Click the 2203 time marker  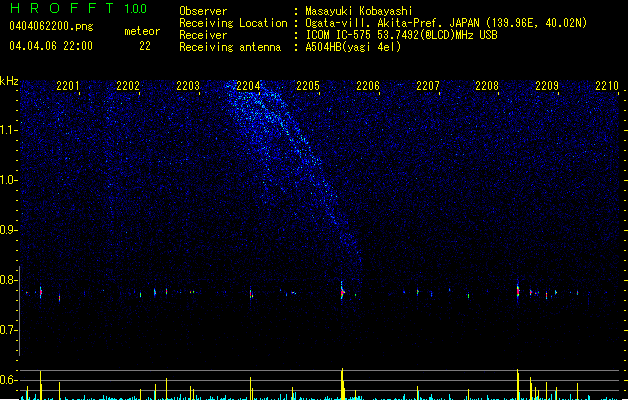pos(188,86)
